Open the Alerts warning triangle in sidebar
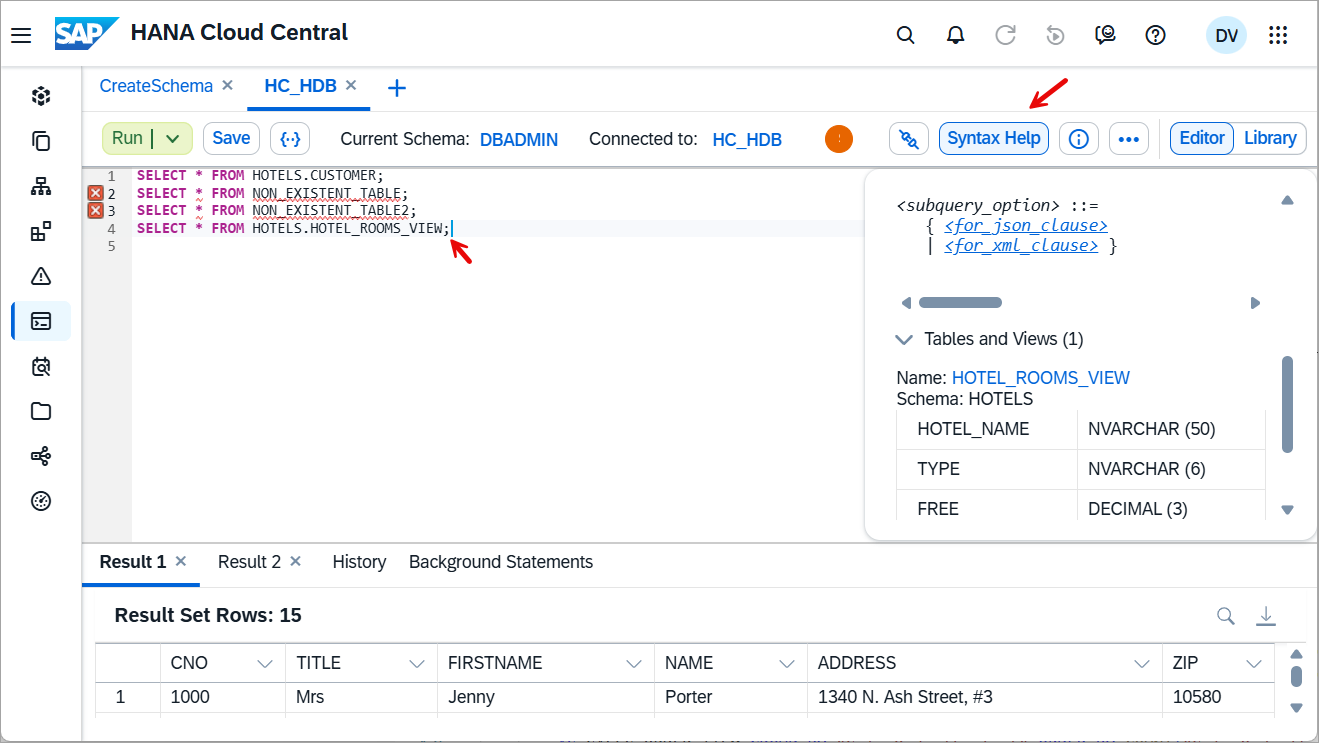This screenshot has width=1319, height=743. pyautogui.click(x=41, y=276)
